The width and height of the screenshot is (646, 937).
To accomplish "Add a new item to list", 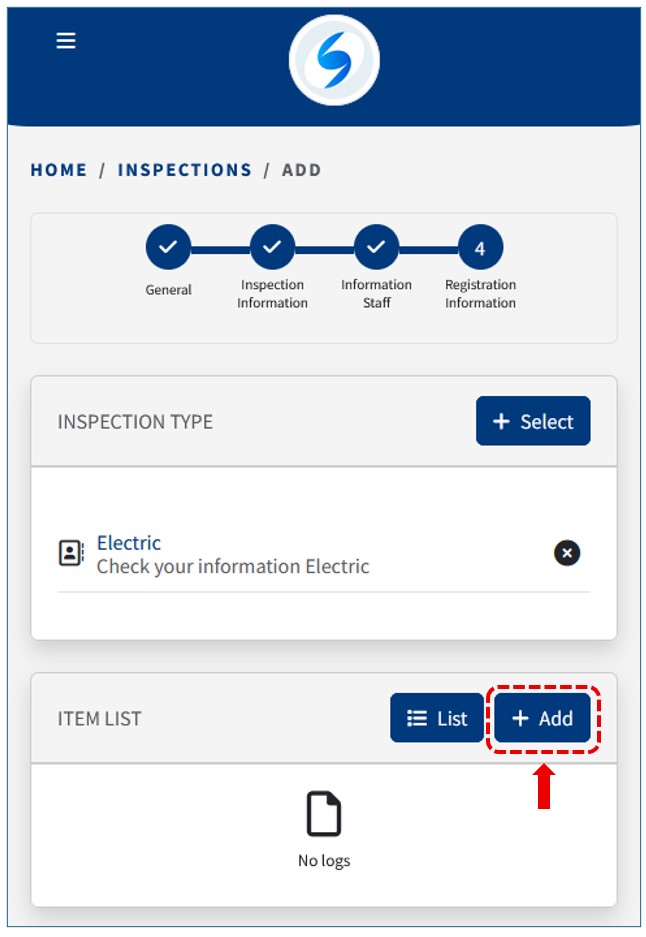I will click(x=542, y=718).
